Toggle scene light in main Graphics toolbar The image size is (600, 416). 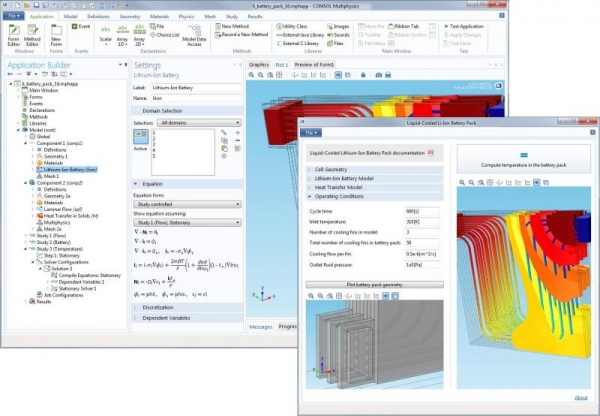point(338,75)
